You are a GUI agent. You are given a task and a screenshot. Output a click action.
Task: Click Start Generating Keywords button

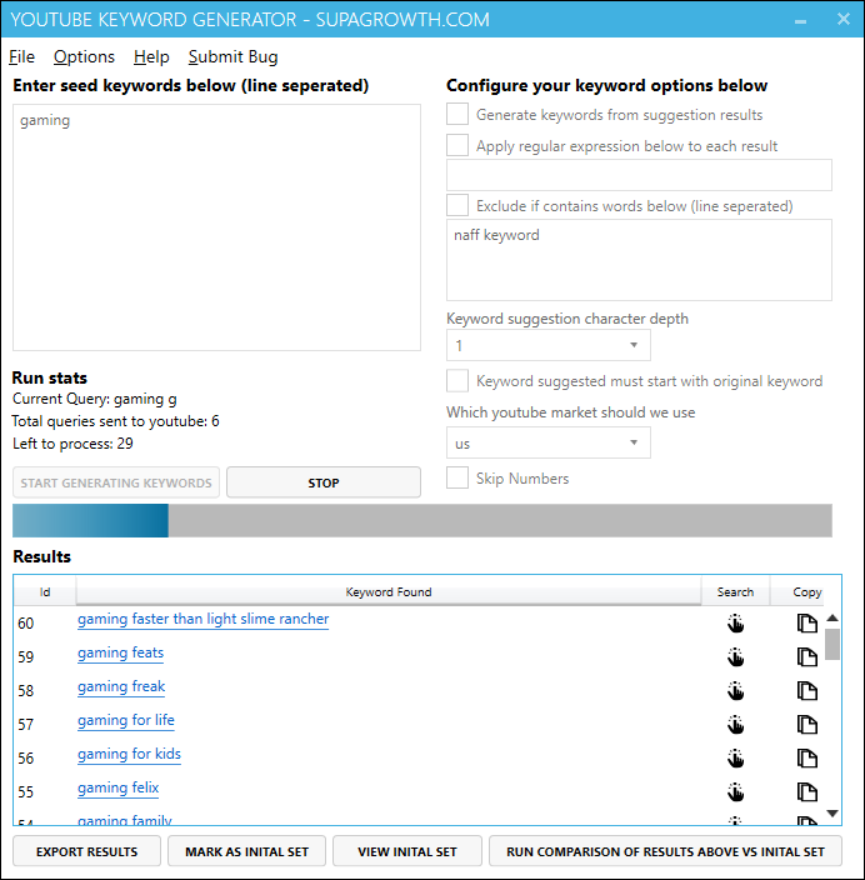[x=116, y=483]
